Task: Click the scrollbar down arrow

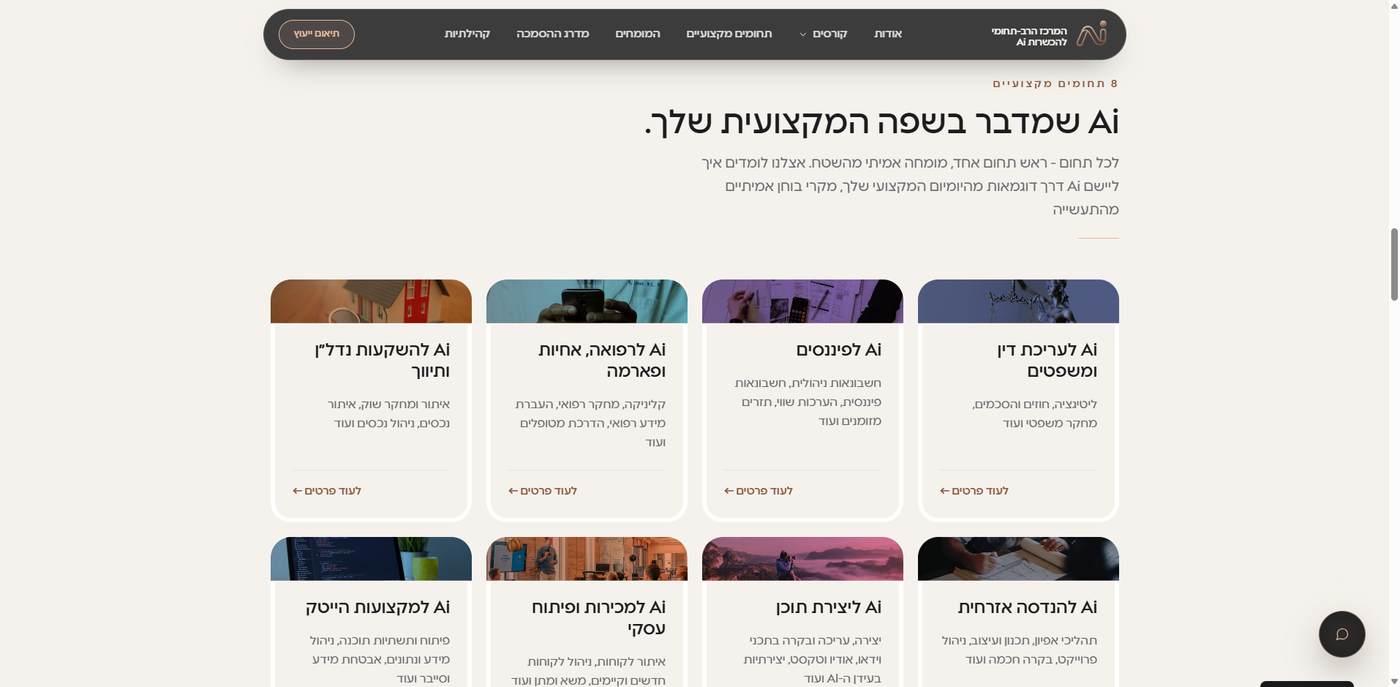Action: [x=1394, y=680]
